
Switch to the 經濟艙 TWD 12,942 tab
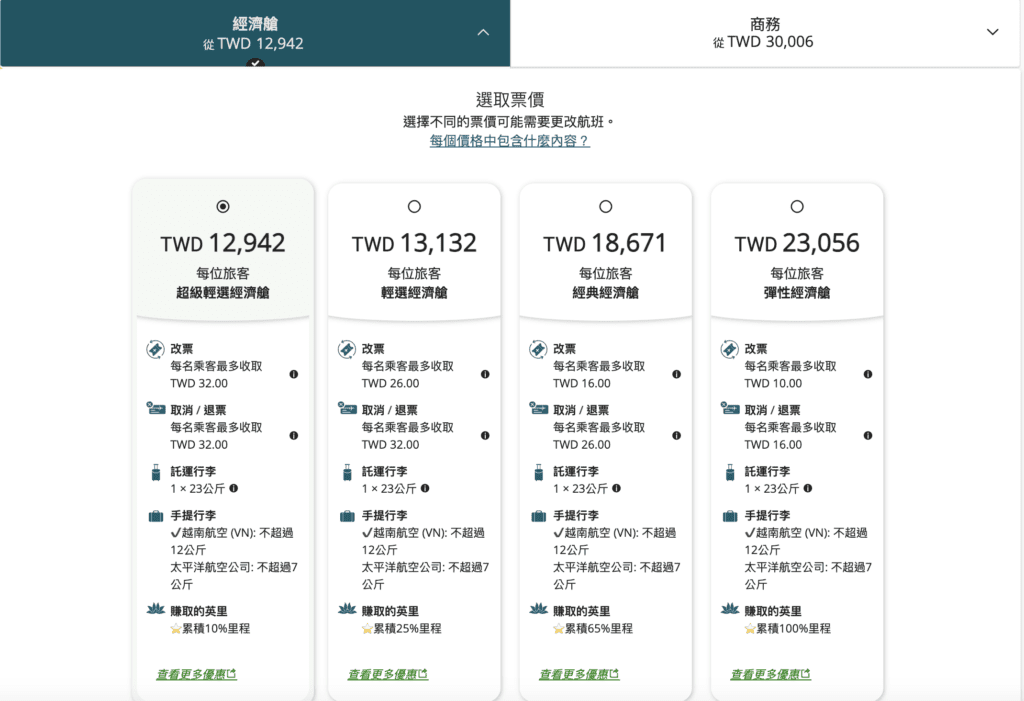point(255,33)
